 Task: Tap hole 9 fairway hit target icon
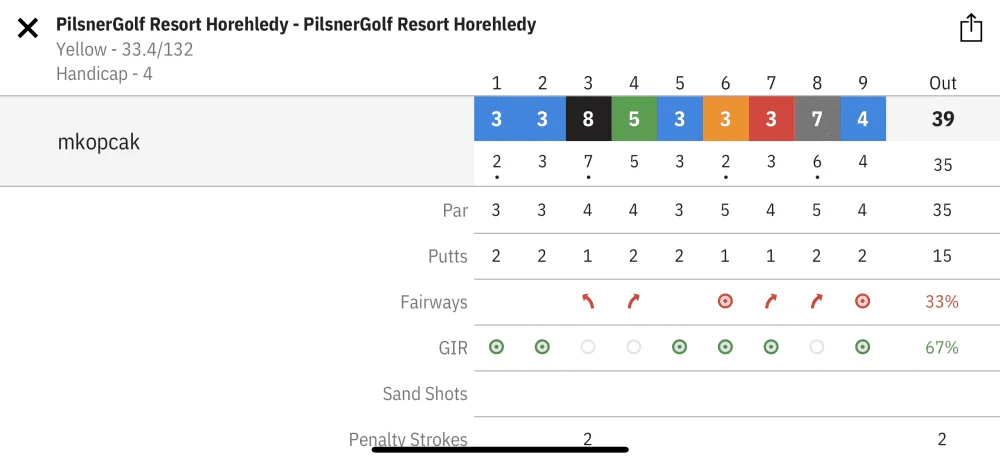pos(862,301)
